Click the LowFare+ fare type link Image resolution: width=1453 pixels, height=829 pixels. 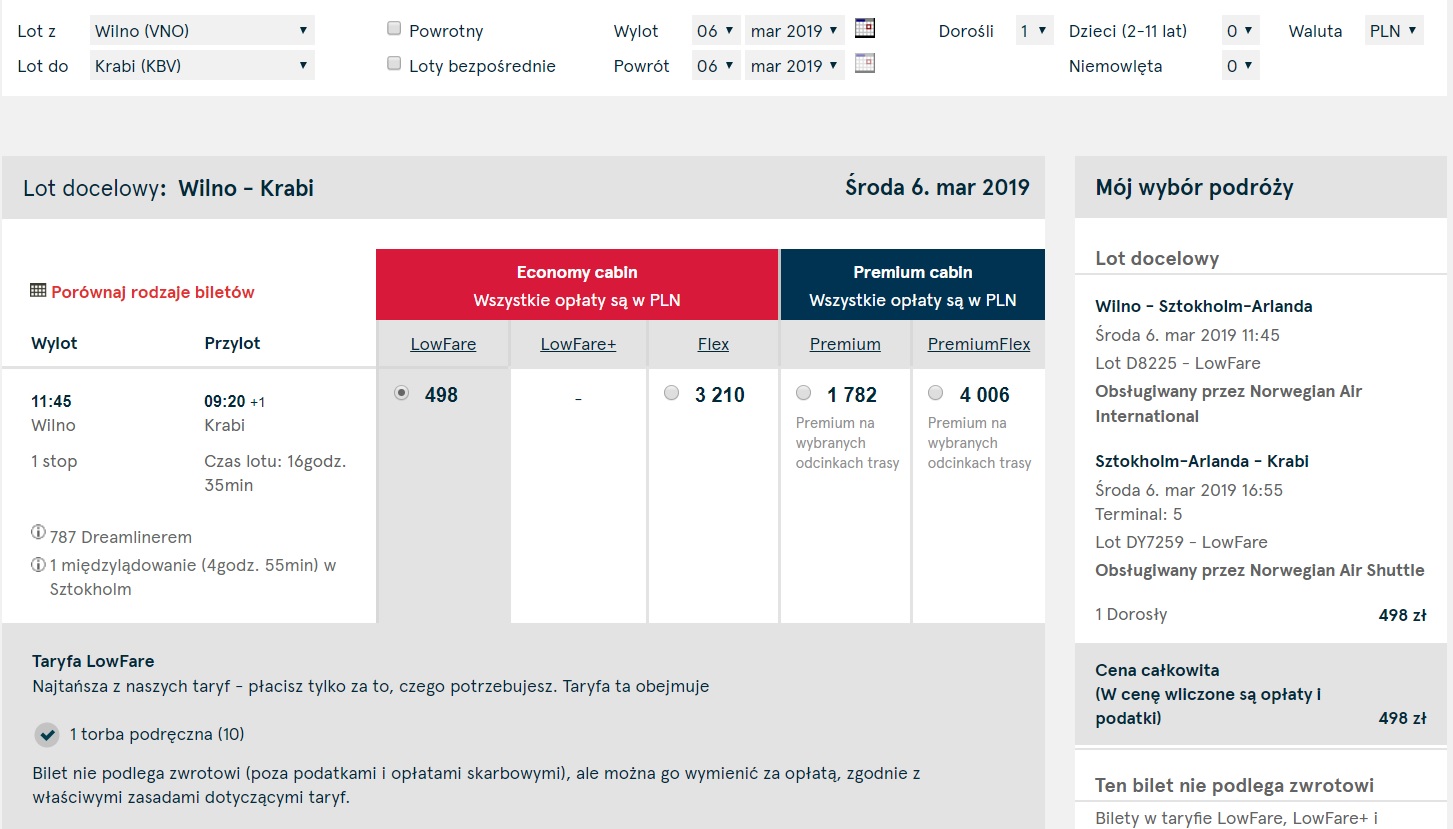579,344
